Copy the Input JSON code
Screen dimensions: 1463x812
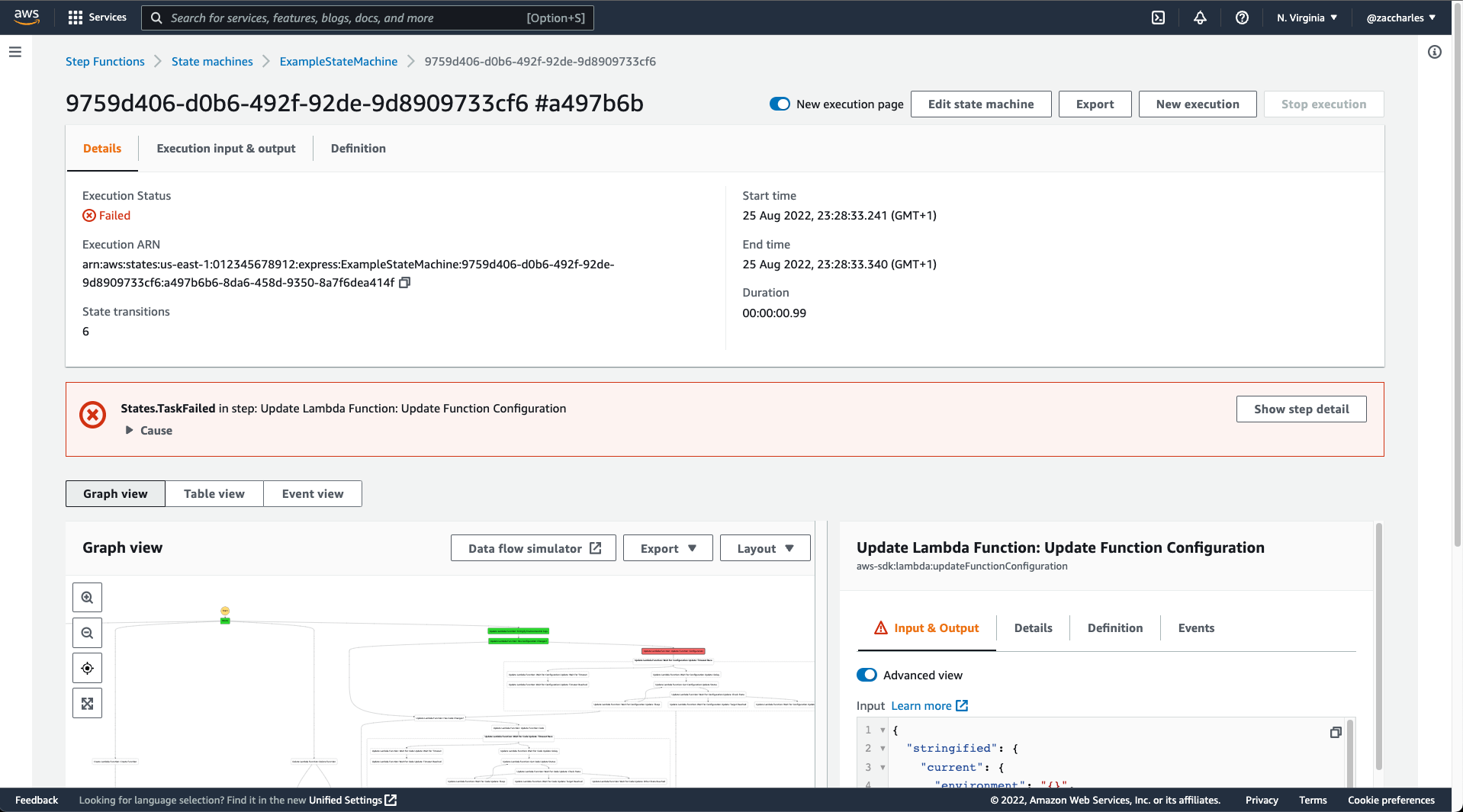tap(1335, 732)
